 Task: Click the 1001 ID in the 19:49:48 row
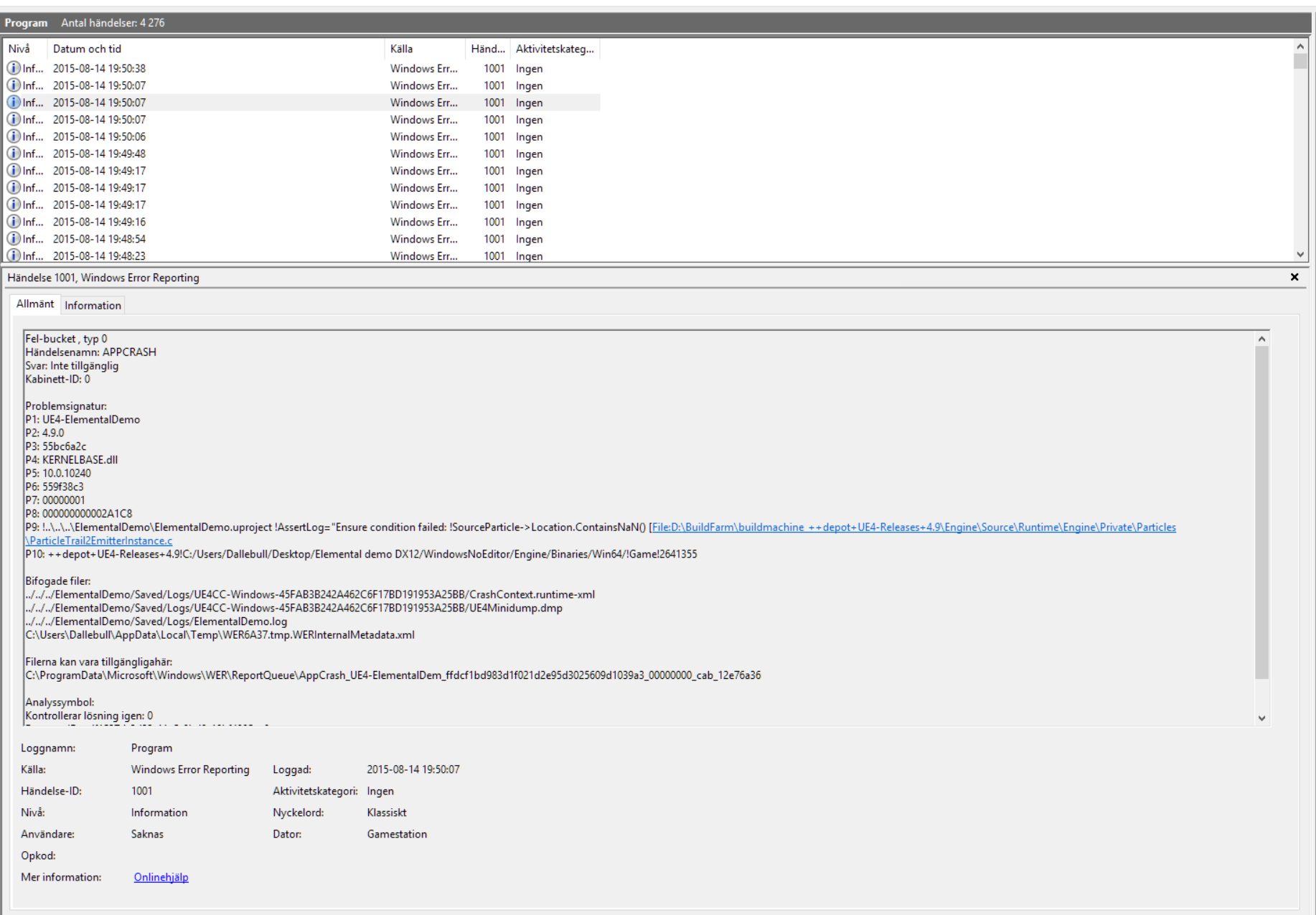click(x=494, y=154)
